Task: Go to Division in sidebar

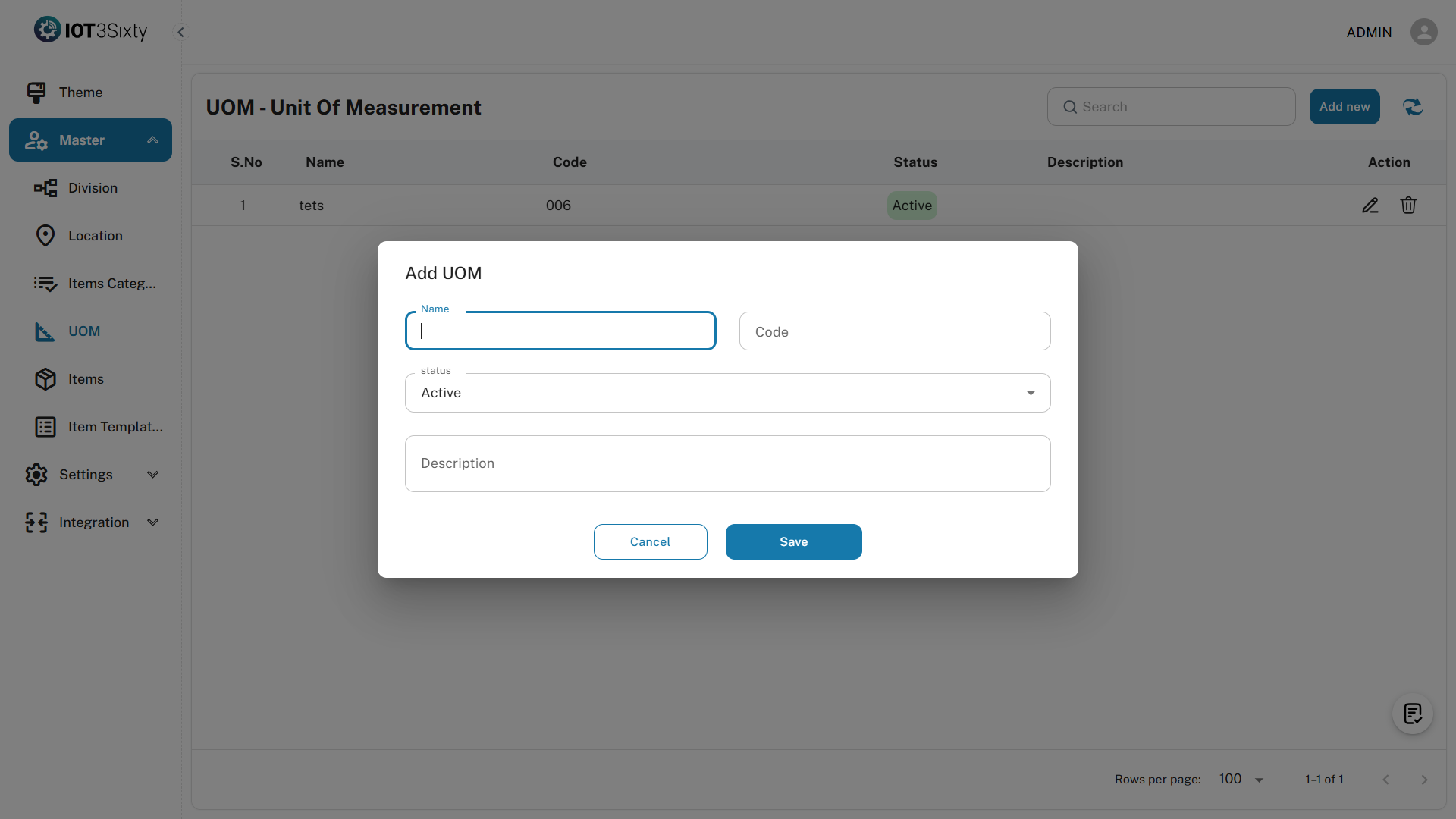Action: click(93, 188)
